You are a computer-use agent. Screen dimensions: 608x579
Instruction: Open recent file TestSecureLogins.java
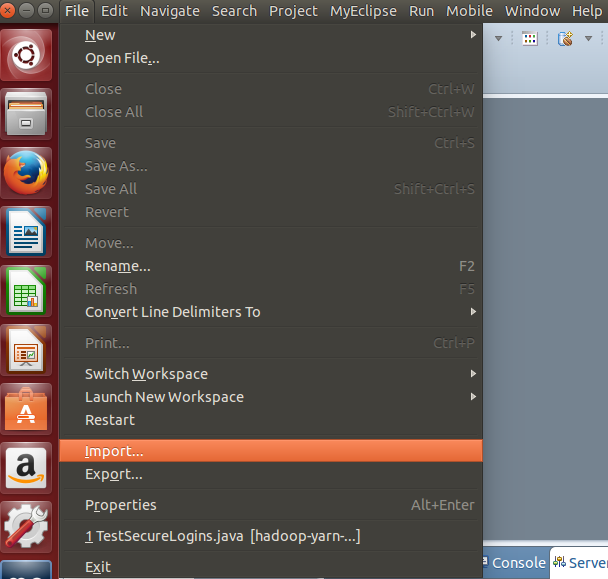tap(222, 536)
